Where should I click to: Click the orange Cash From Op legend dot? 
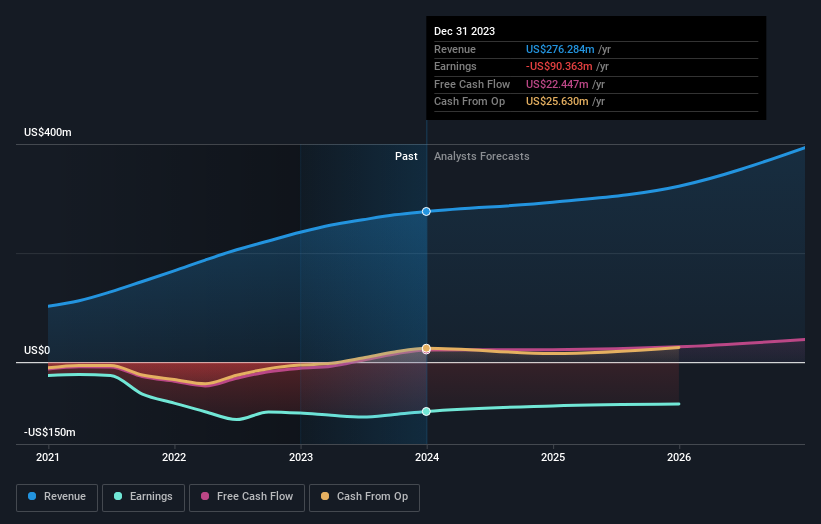coord(325,496)
